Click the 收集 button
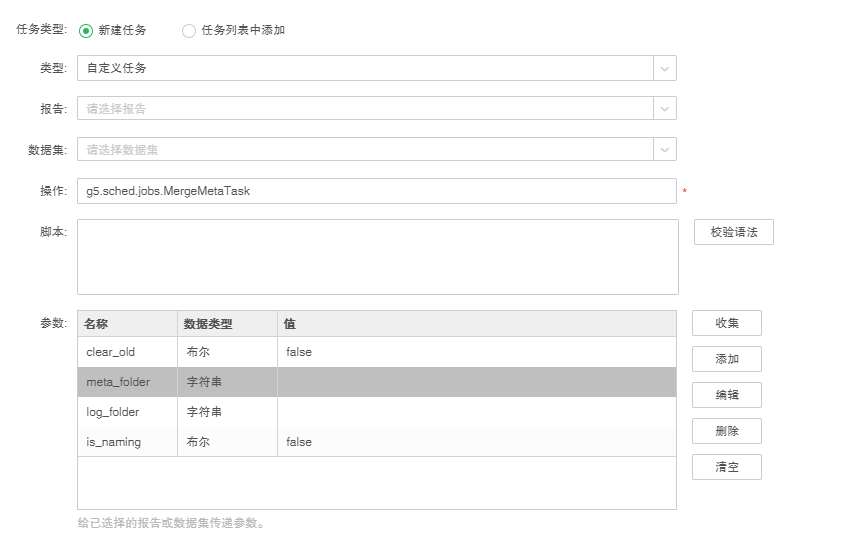The height and width of the screenshot is (538, 843). (726, 323)
